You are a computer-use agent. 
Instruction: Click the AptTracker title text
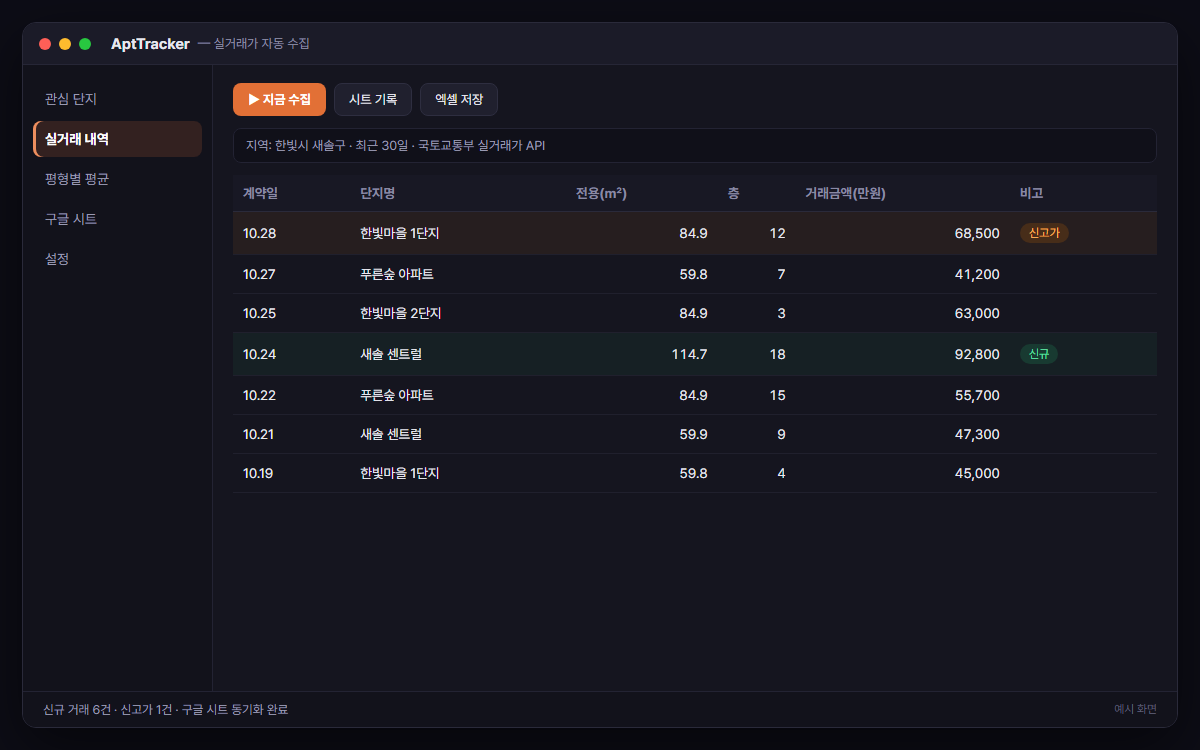coord(150,44)
